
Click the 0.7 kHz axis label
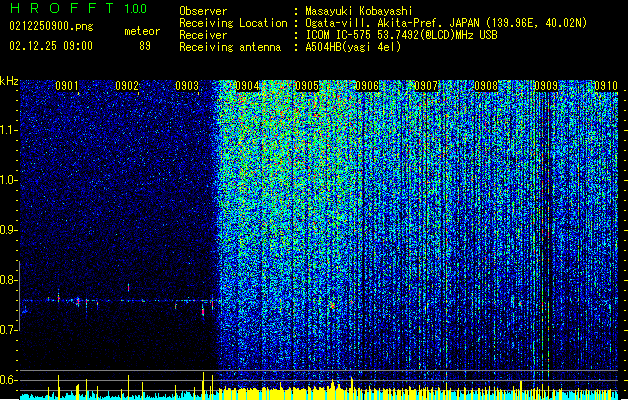coord(9,330)
